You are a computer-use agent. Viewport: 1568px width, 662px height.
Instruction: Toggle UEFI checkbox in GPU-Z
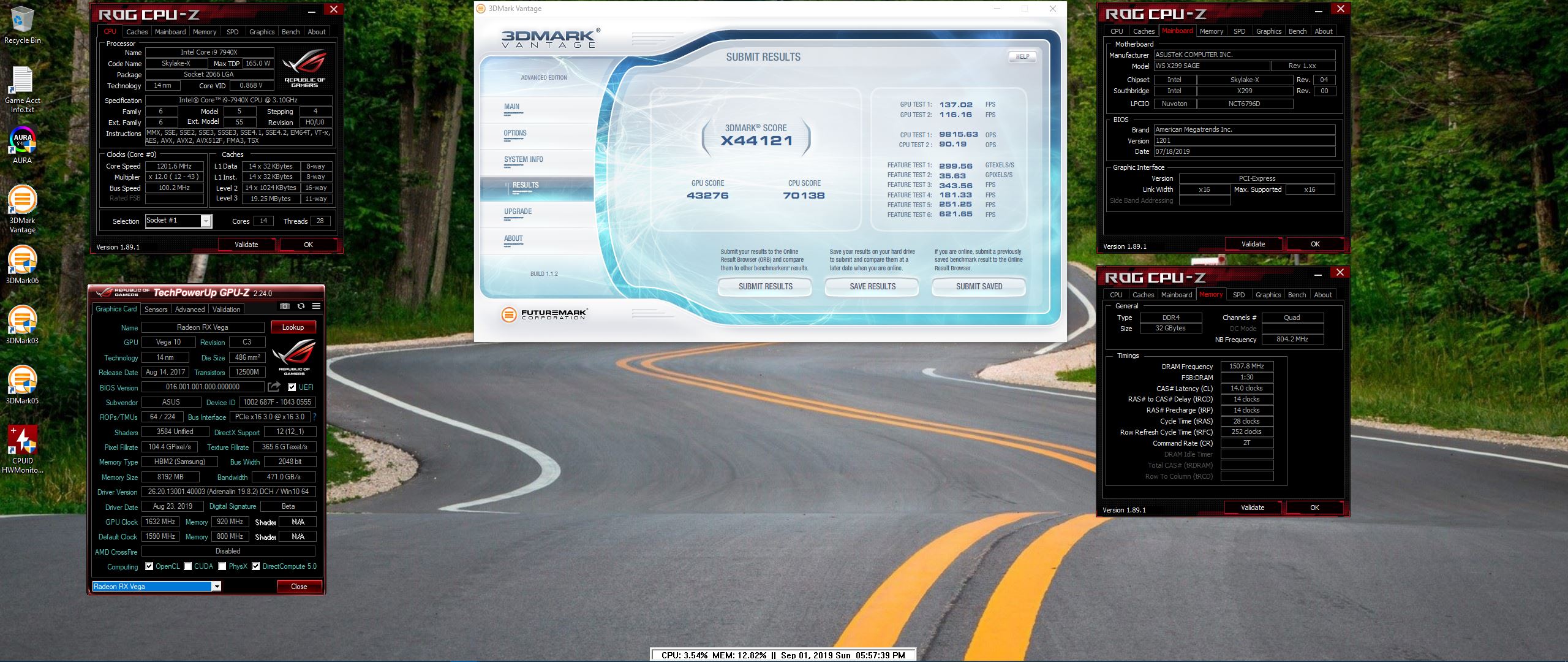point(292,387)
